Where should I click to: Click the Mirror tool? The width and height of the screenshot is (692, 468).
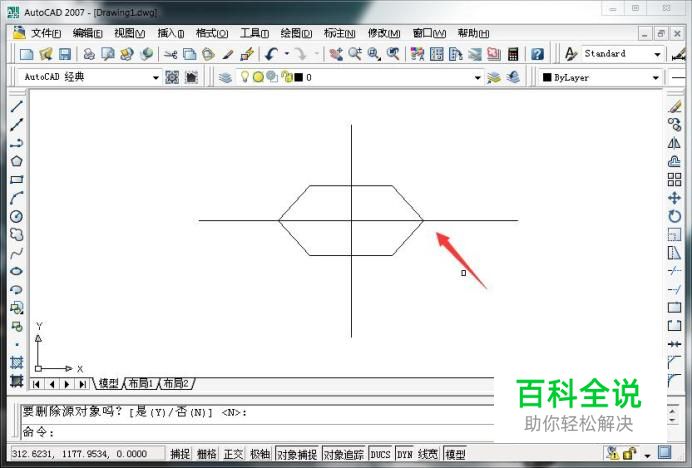674,143
